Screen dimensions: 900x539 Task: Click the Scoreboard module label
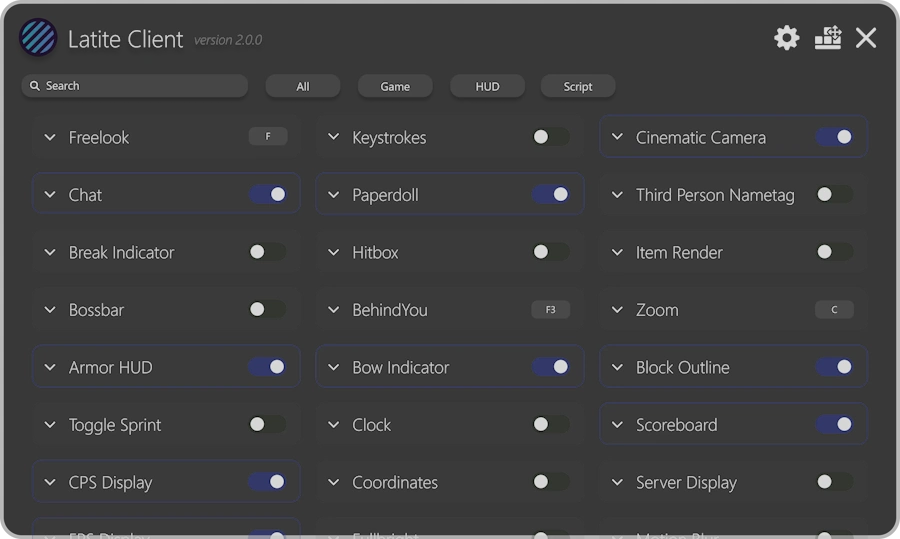point(677,425)
